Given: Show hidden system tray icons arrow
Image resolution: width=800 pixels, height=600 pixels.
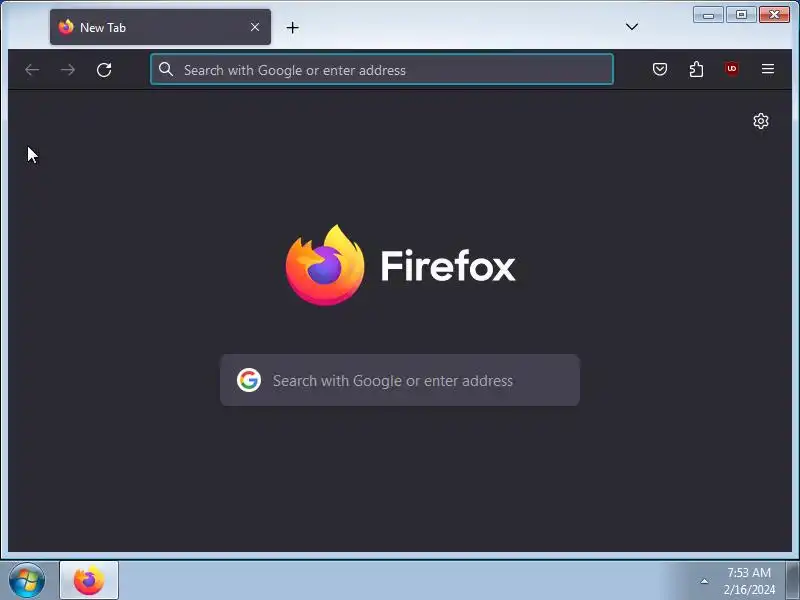Looking at the screenshot, I should click(704, 581).
